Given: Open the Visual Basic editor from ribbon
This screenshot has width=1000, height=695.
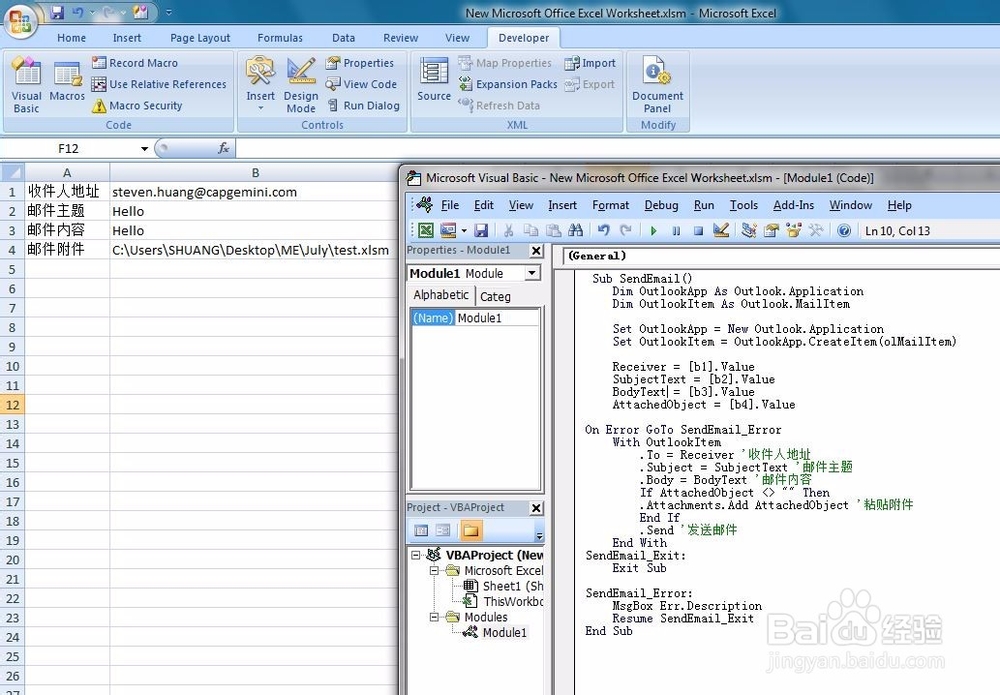Looking at the screenshot, I should tap(26, 85).
